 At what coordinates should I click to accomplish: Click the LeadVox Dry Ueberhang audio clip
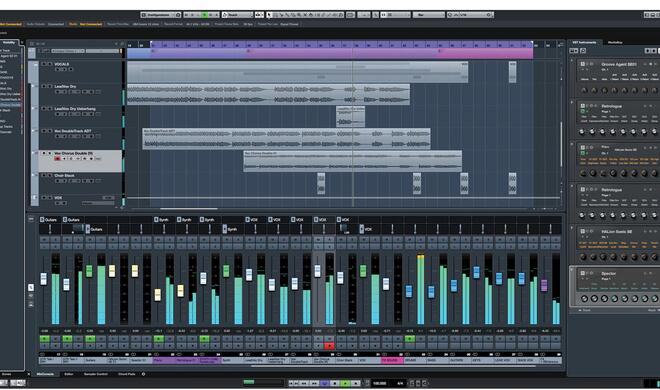point(350,117)
